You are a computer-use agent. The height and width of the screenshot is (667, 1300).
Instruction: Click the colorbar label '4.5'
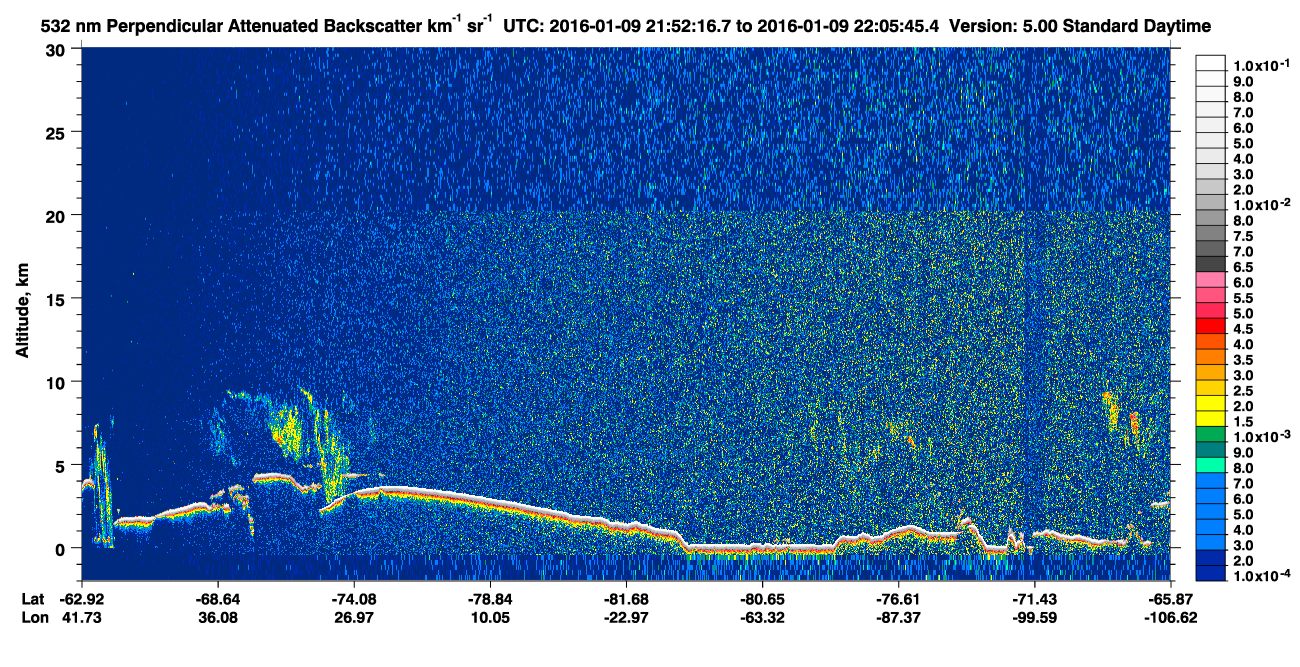click(x=1243, y=329)
